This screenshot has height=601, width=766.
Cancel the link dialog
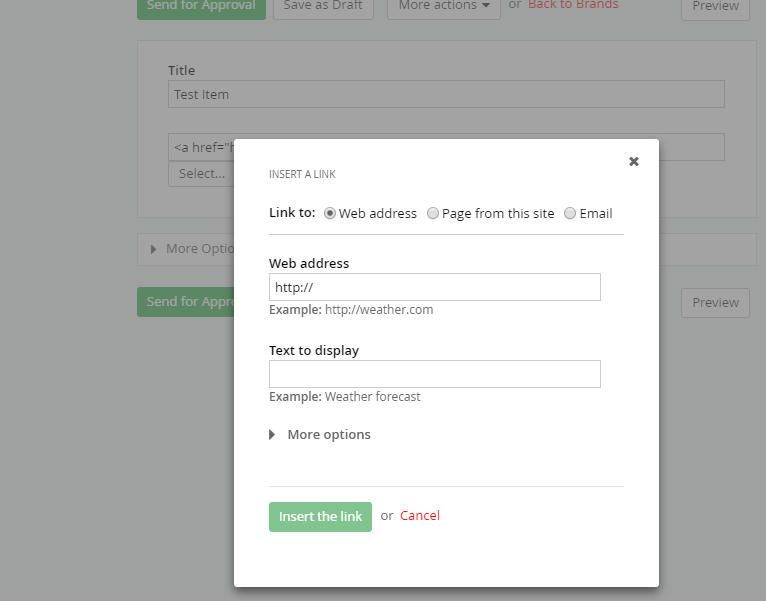click(420, 515)
